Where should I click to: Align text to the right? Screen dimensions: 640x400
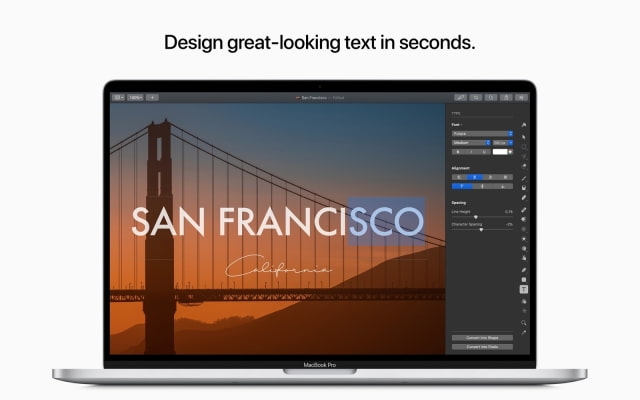click(490, 177)
